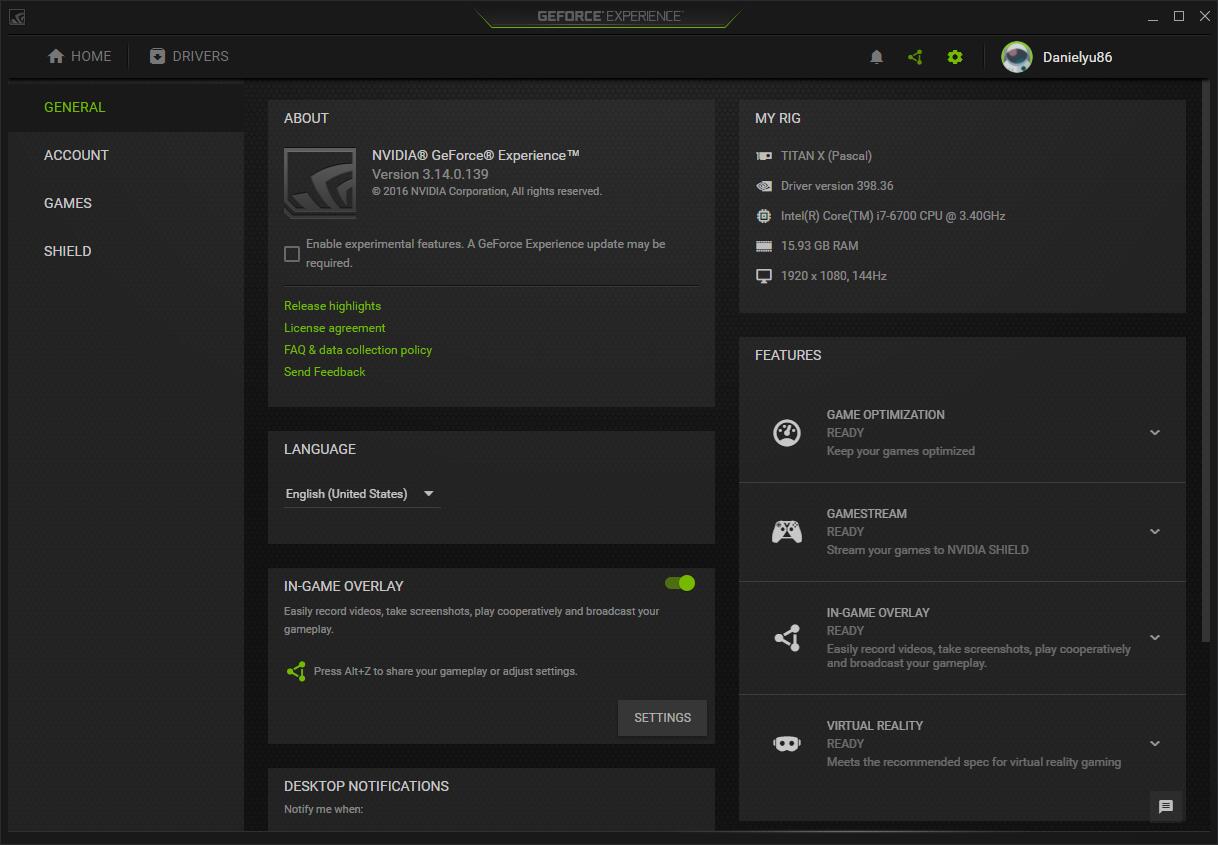This screenshot has height=845, width=1218.
Task: Go to the Home tab
Action: 80,56
